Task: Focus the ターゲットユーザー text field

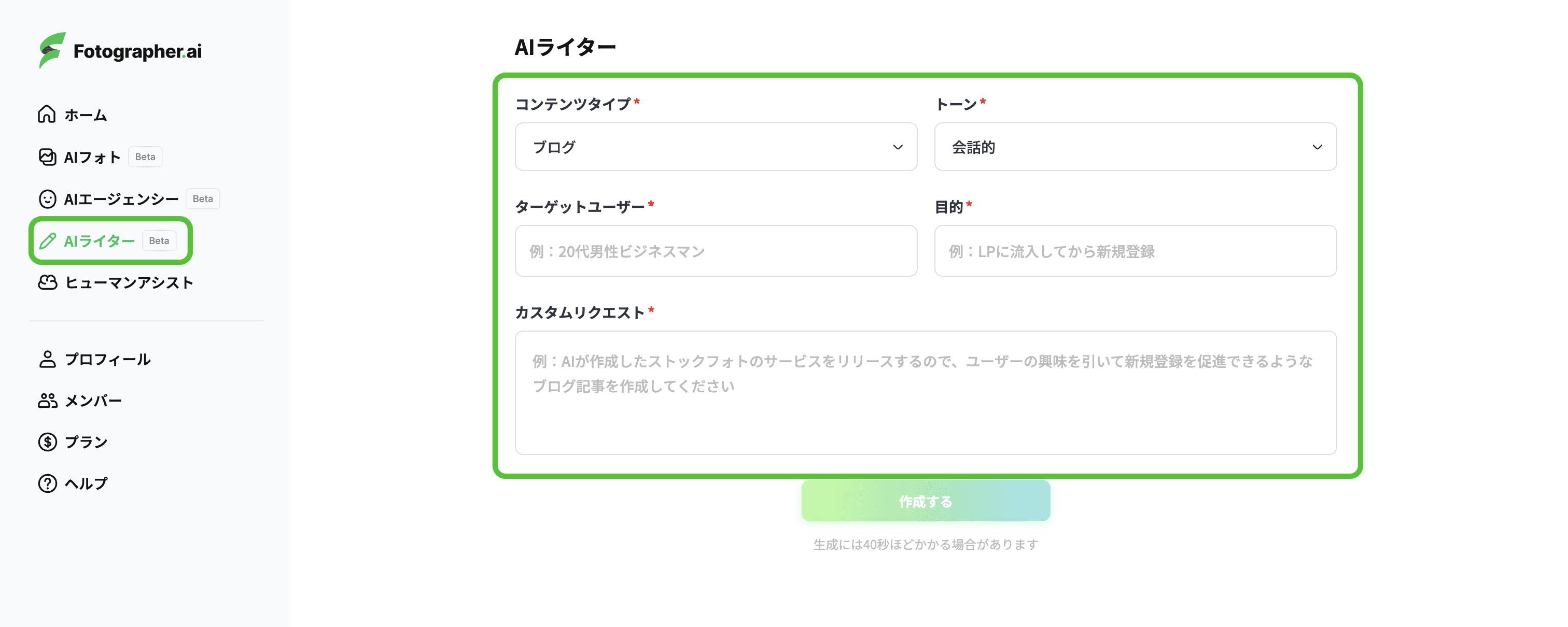Action: coord(715,251)
